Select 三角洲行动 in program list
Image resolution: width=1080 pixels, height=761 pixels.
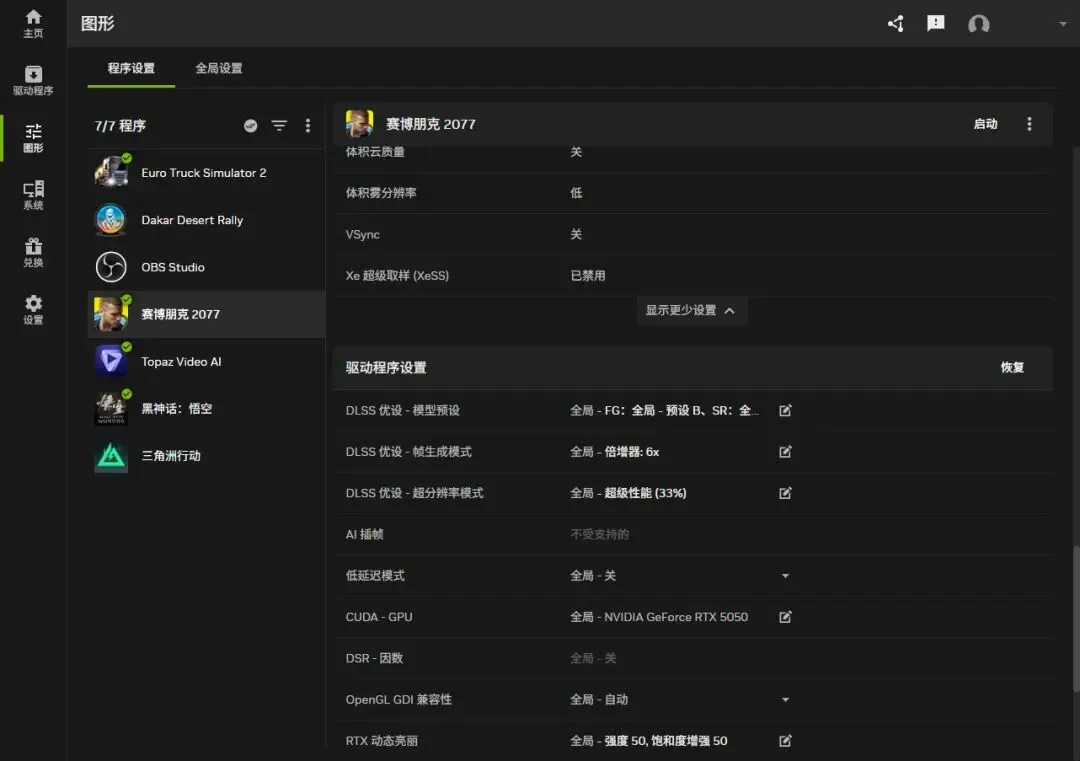point(207,456)
